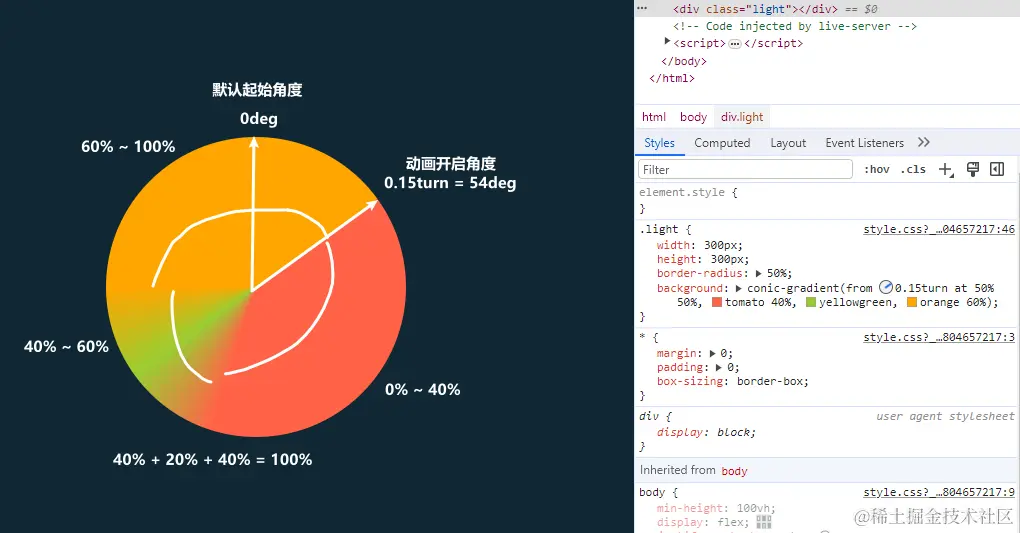Open the orange color swatch
This screenshot has width=1020, height=533.
(x=911, y=302)
